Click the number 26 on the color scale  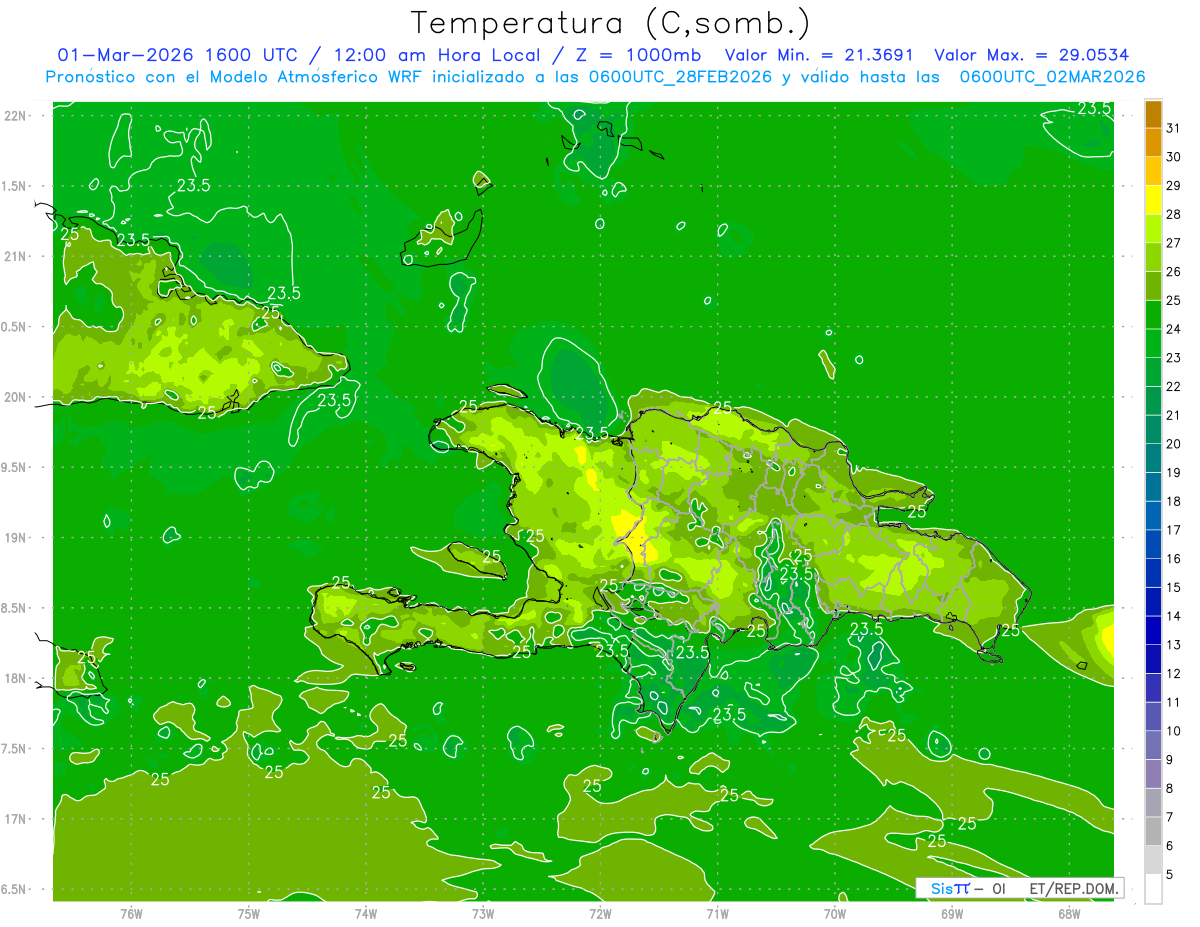[1174, 272]
